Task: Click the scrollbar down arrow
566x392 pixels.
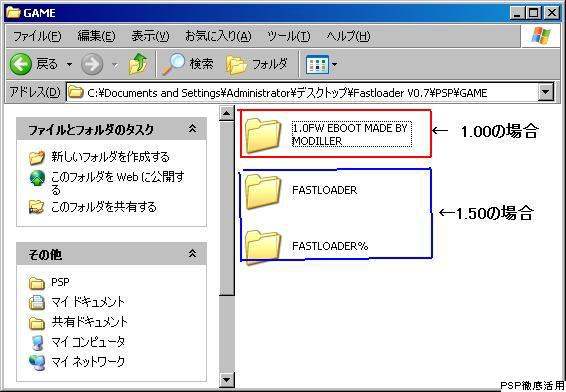Action: [x=227, y=379]
